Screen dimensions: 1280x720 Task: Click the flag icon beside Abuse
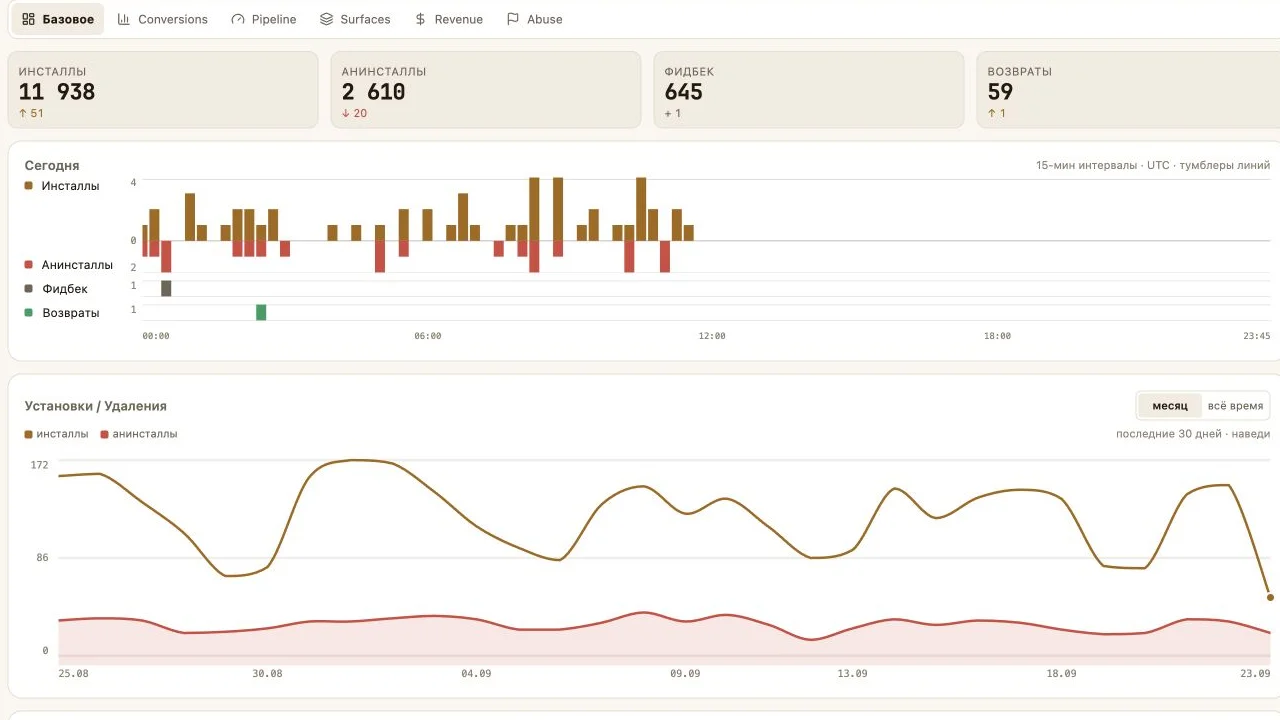[513, 19]
